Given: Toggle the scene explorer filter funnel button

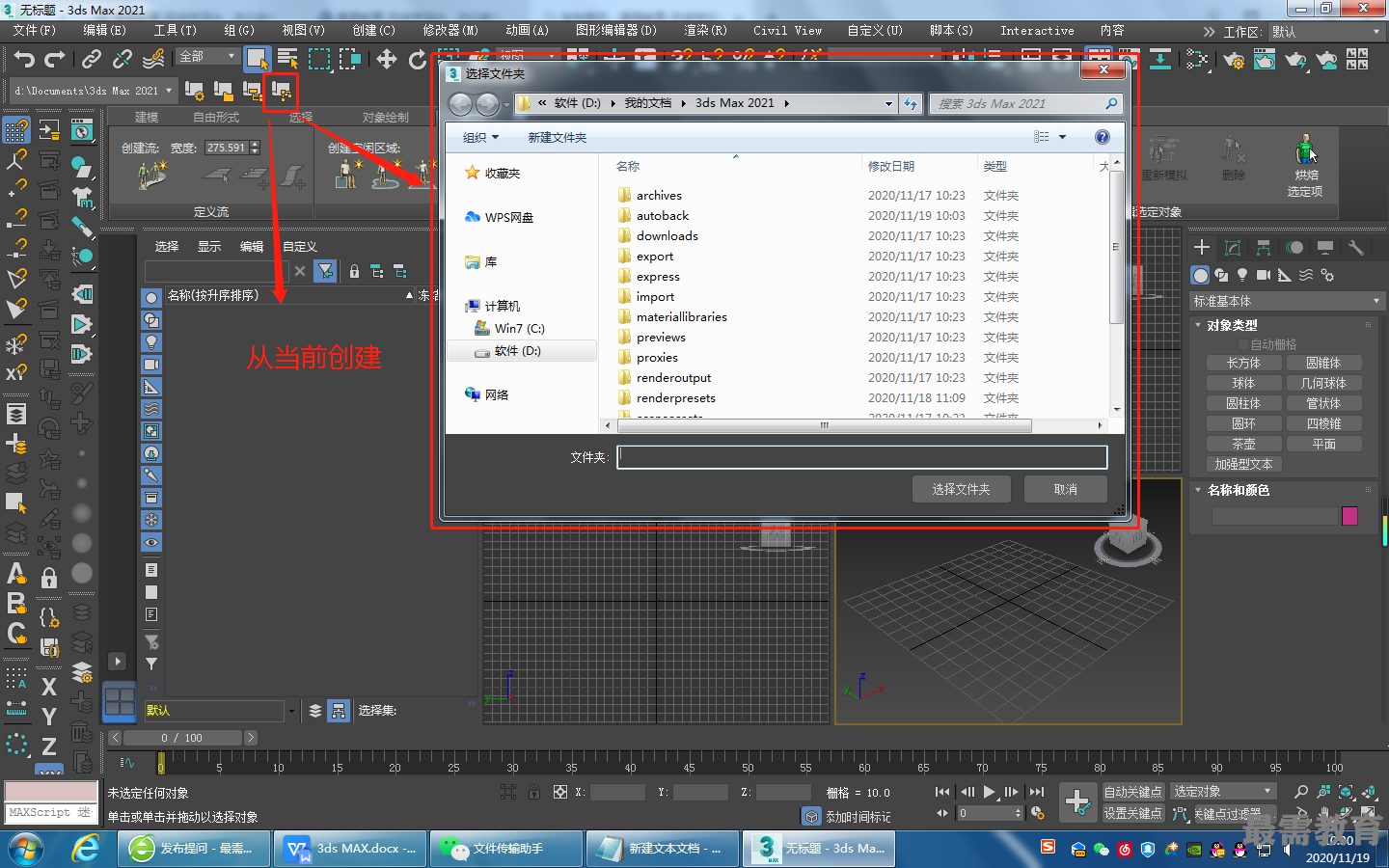Looking at the screenshot, I should (x=326, y=271).
